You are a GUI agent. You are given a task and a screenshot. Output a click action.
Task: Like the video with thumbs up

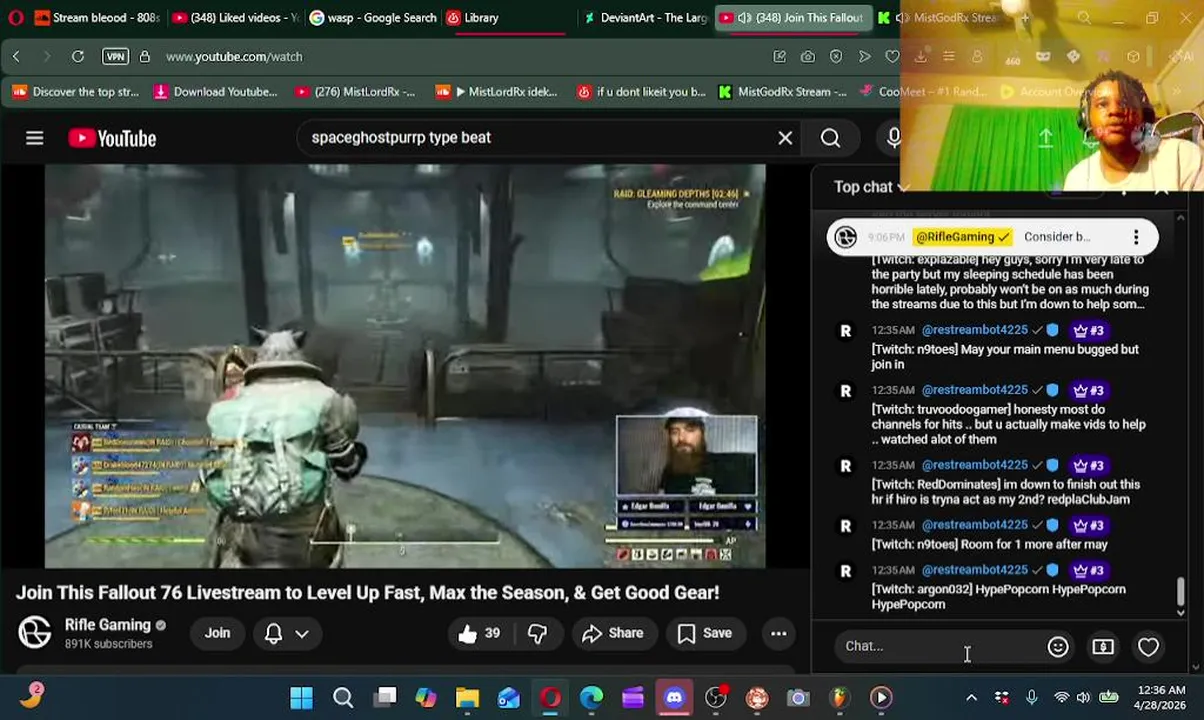click(478, 633)
